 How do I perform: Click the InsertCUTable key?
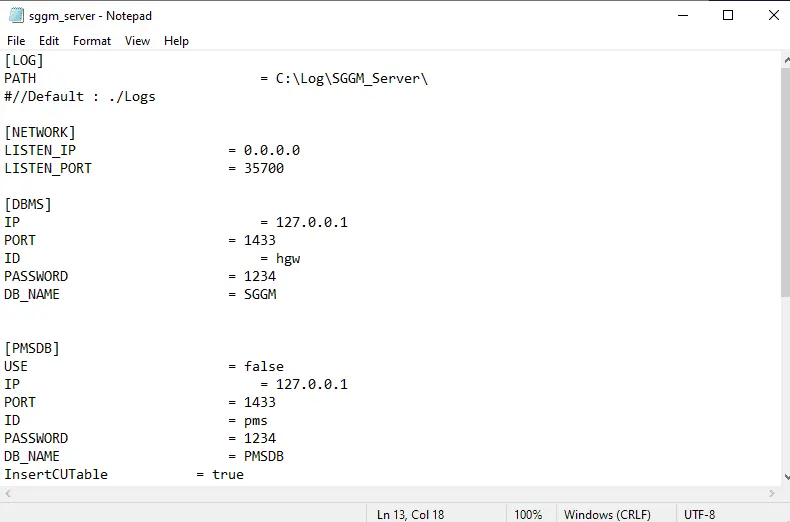(x=56, y=475)
